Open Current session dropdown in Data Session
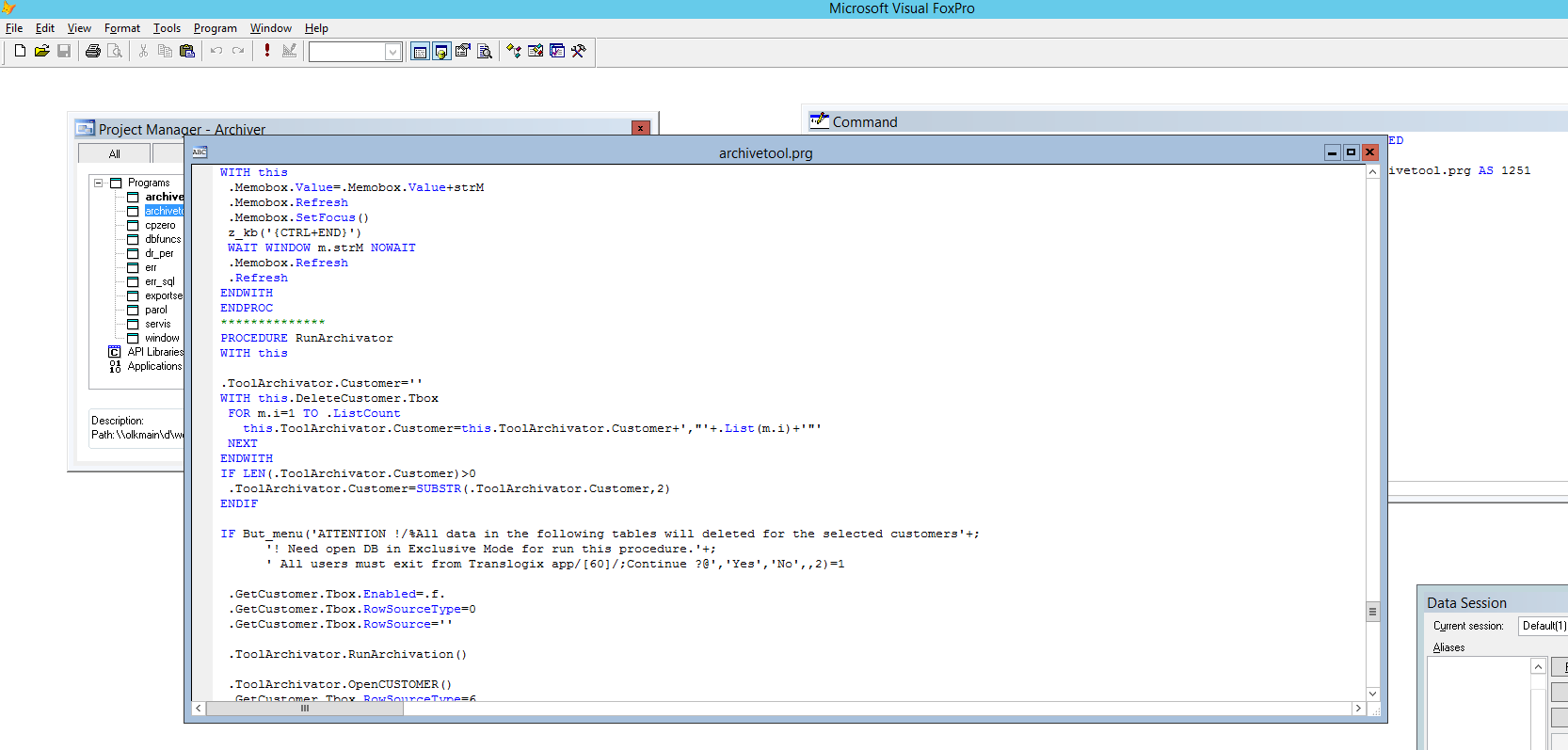 (1544, 626)
